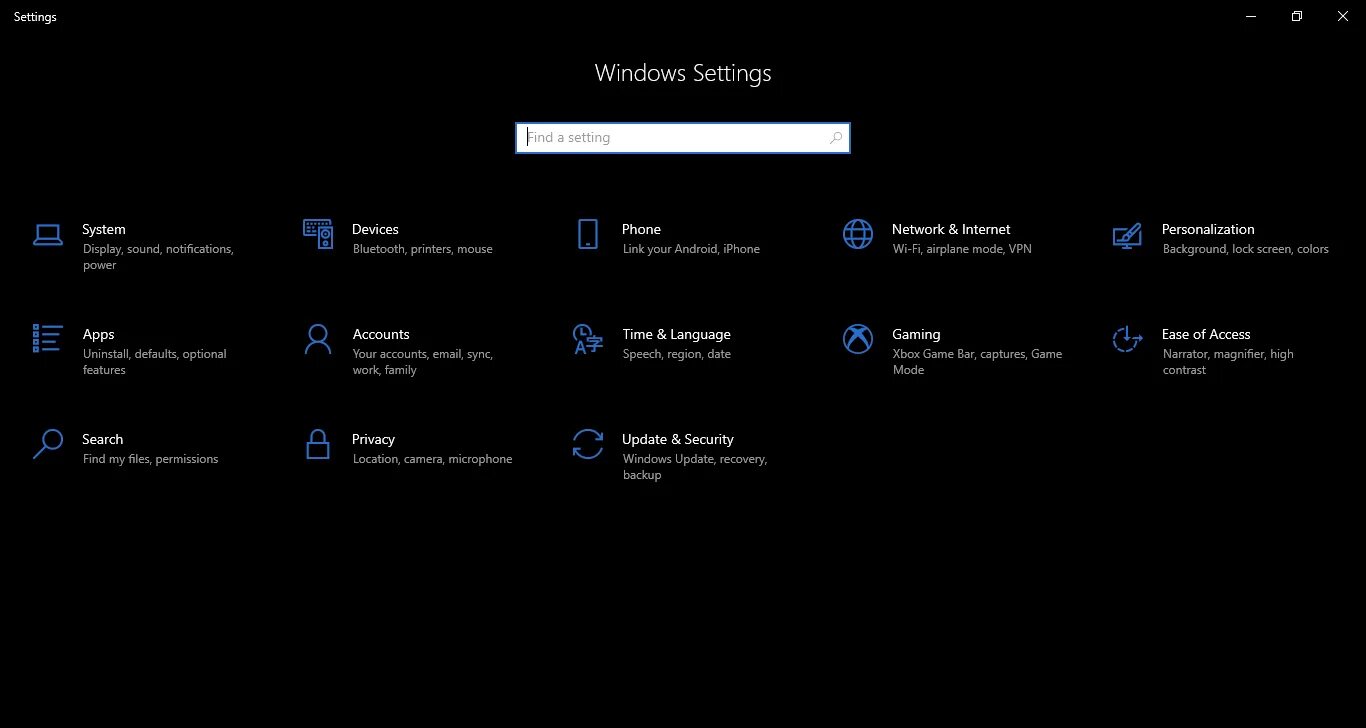1366x728 pixels.
Task: Open Gaming via the Xbox logo icon
Action: pyautogui.click(x=858, y=339)
